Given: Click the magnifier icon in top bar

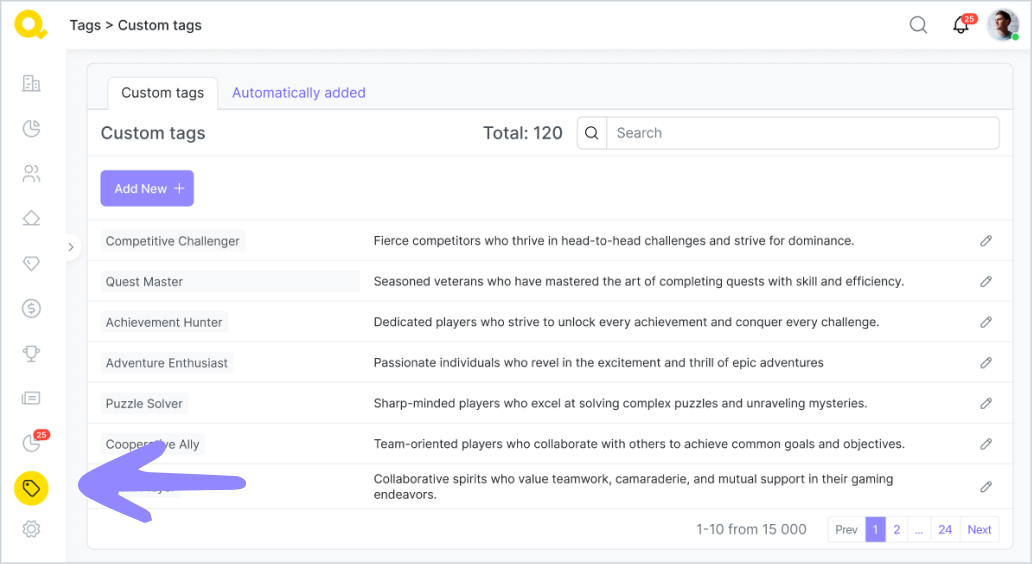Looking at the screenshot, I should pos(918,26).
